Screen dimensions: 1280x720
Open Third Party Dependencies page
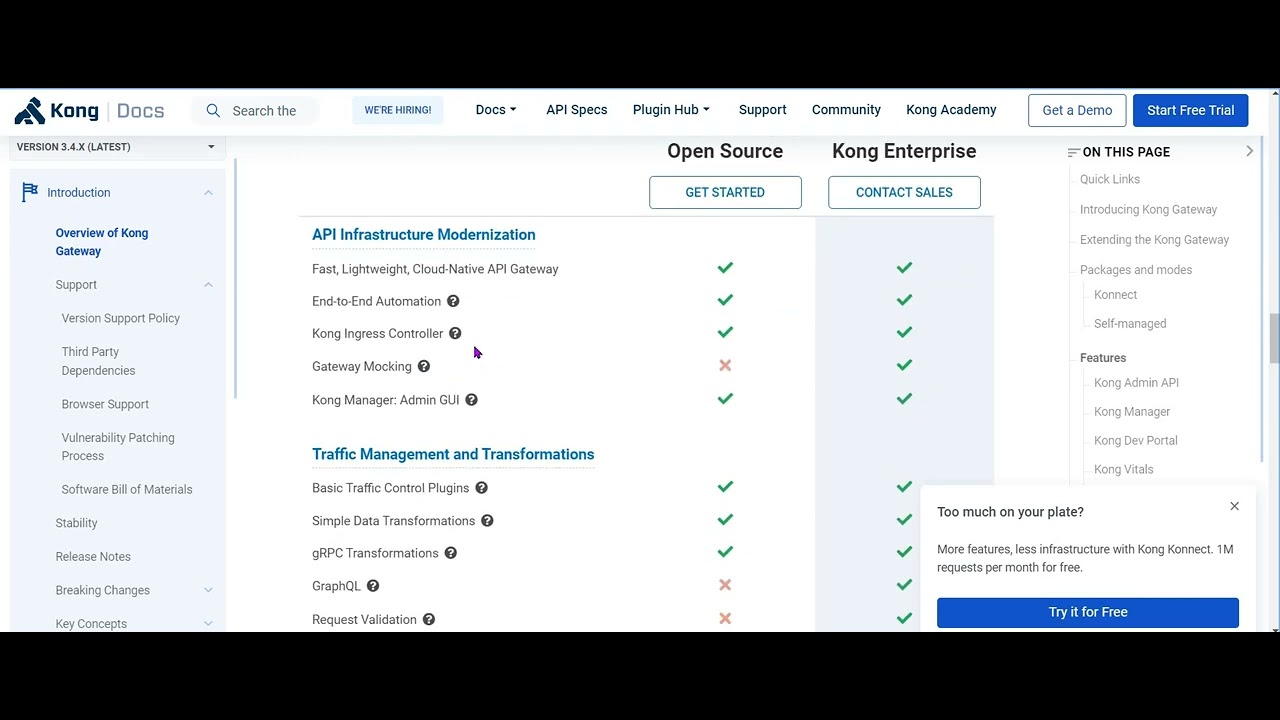click(x=98, y=361)
